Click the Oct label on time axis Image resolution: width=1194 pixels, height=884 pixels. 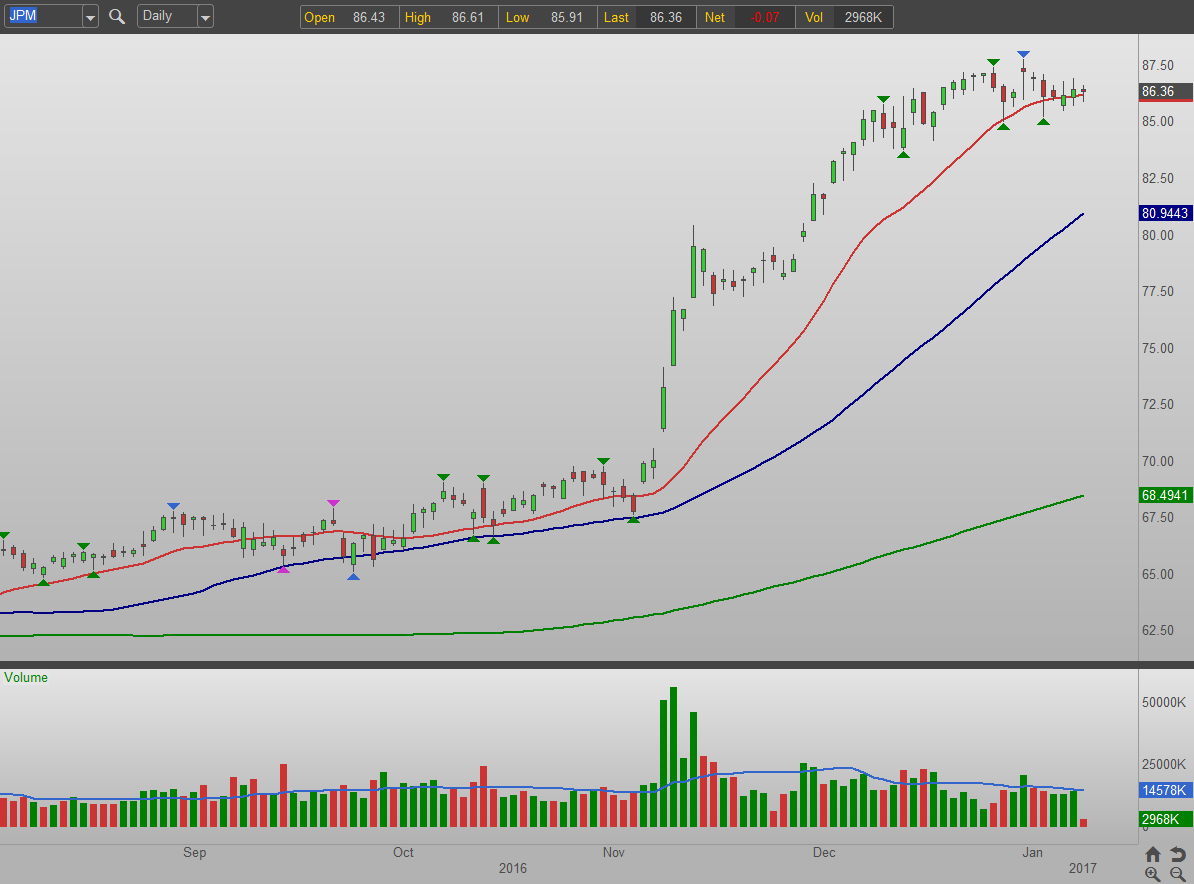click(403, 852)
